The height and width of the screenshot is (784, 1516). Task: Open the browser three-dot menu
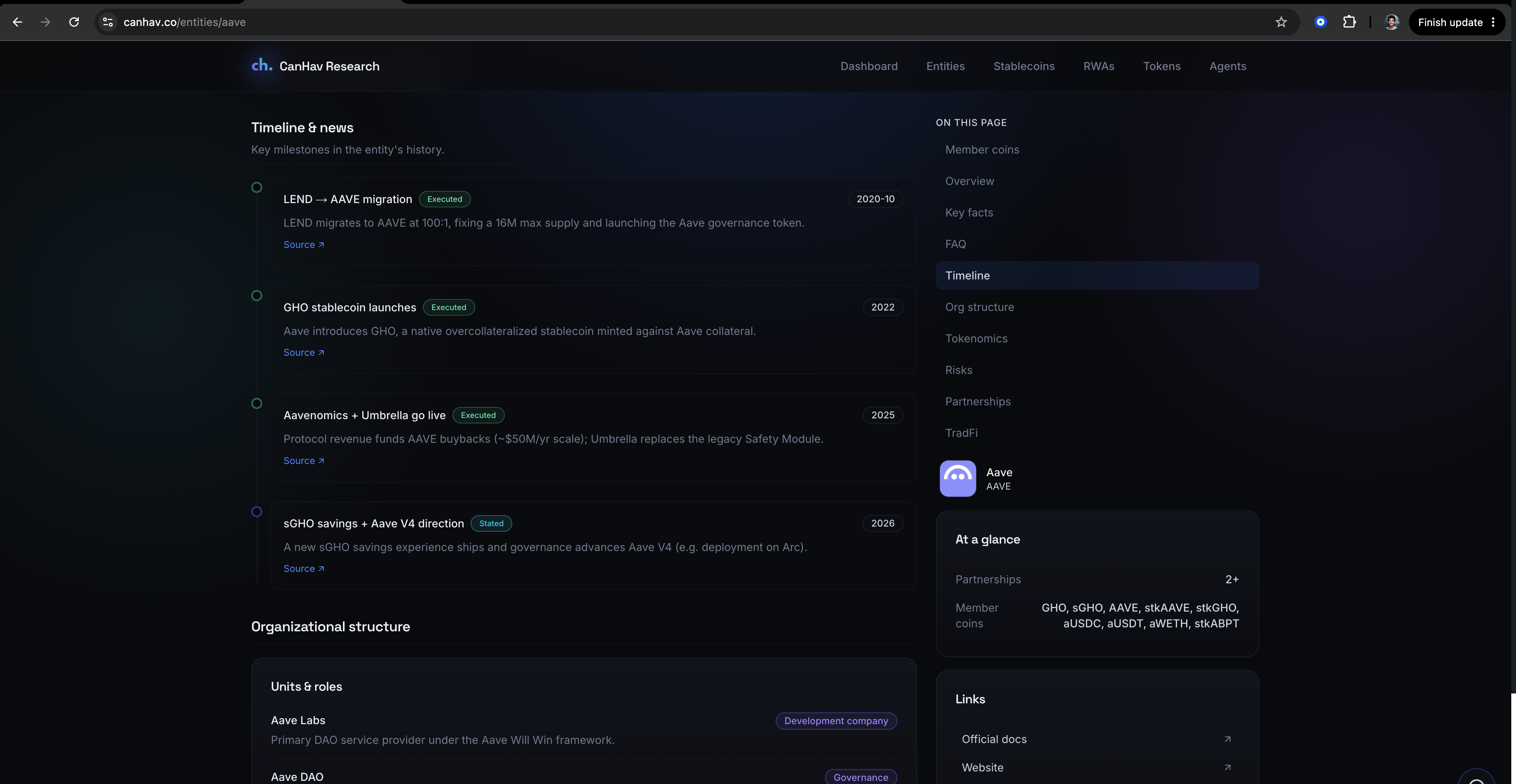(x=1494, y=22)
